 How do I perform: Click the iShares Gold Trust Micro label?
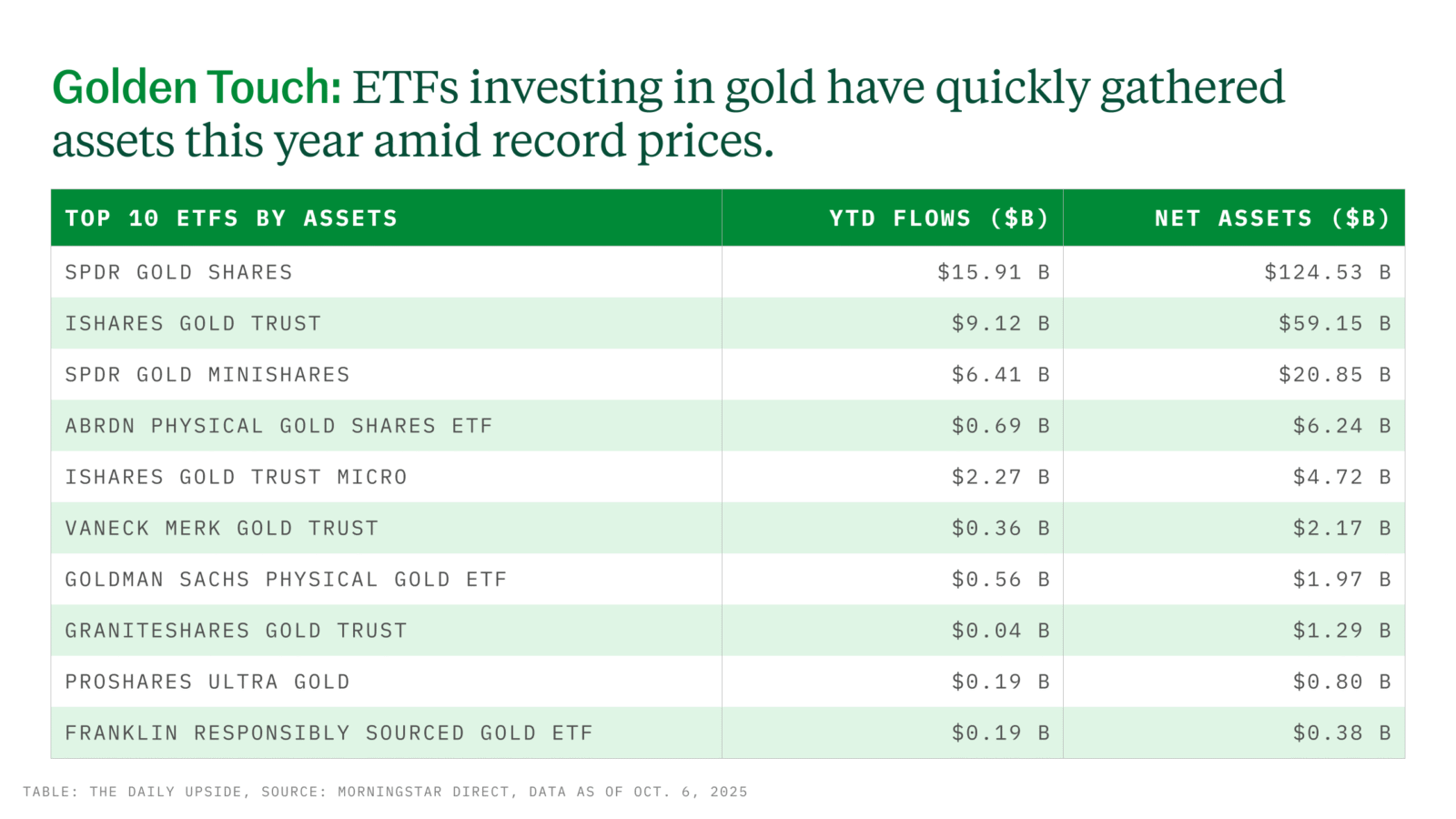[236, 477]
